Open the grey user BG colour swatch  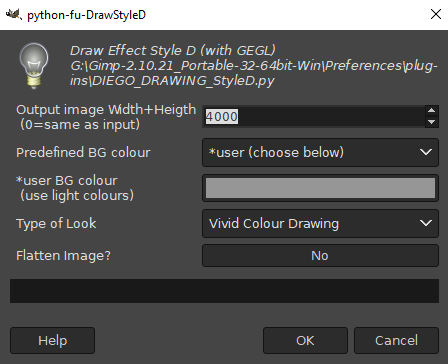pyautogui.click(x=320, y=188)
